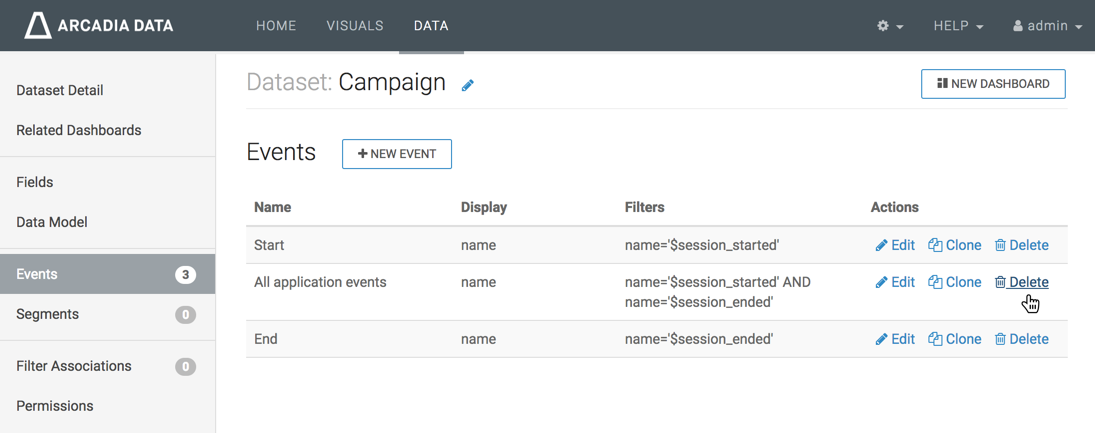Clone the Start event
The image size is (1095, 433).
pos(954,245)
